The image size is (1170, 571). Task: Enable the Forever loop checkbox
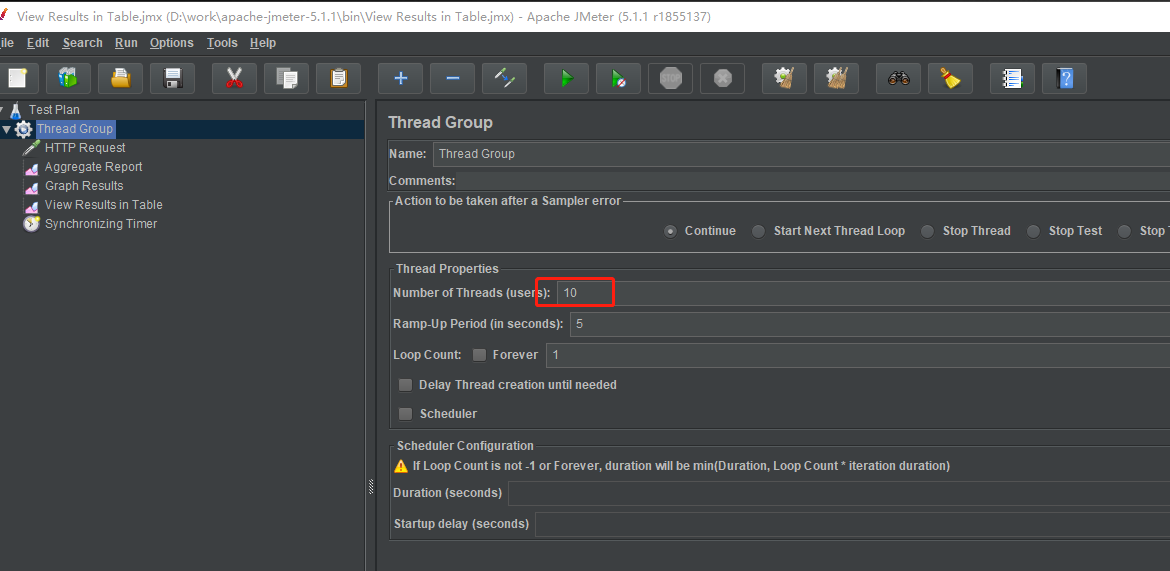point(479,355)
